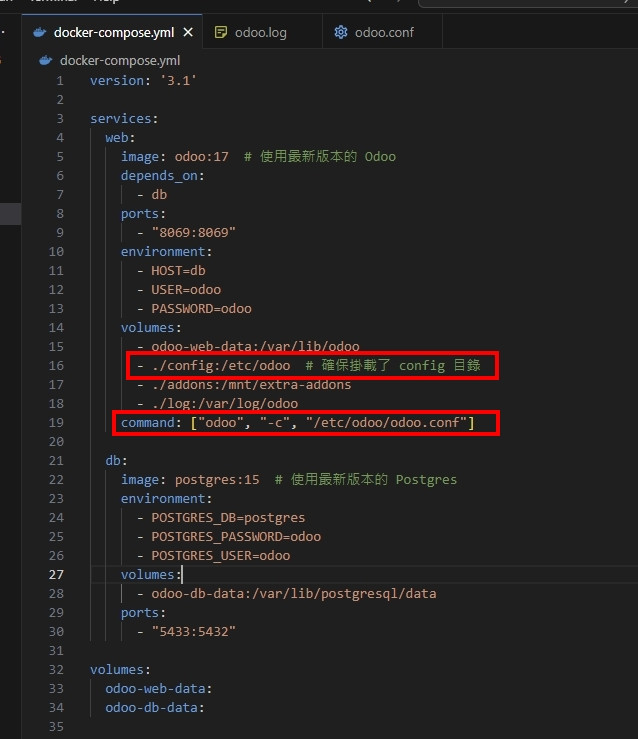
Task: Close the docker-compose.yml tab
Action: [188, 33]
